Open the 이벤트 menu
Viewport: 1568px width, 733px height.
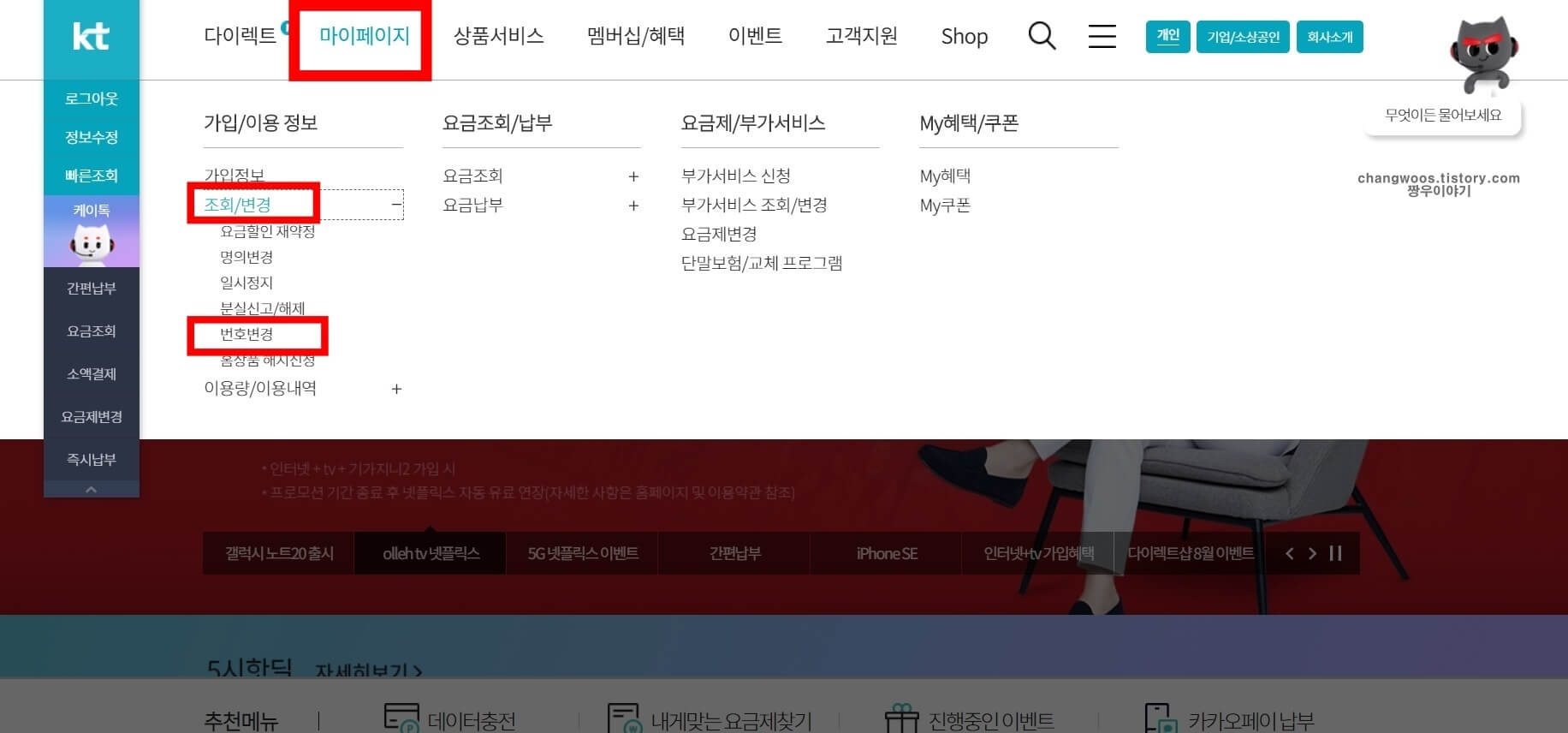(755, 36)
